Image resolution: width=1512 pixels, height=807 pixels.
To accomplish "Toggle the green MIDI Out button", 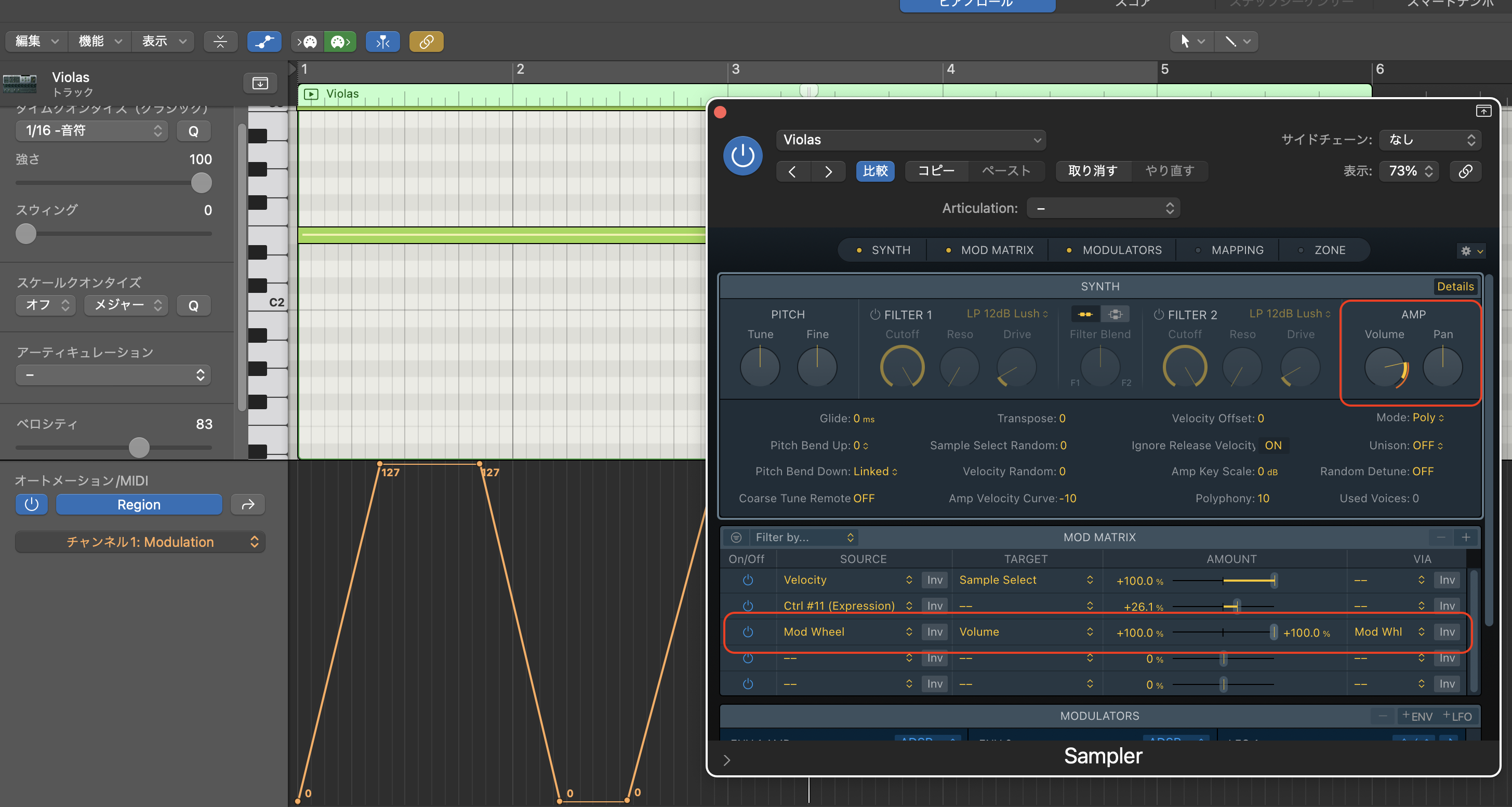I will 340,42.
